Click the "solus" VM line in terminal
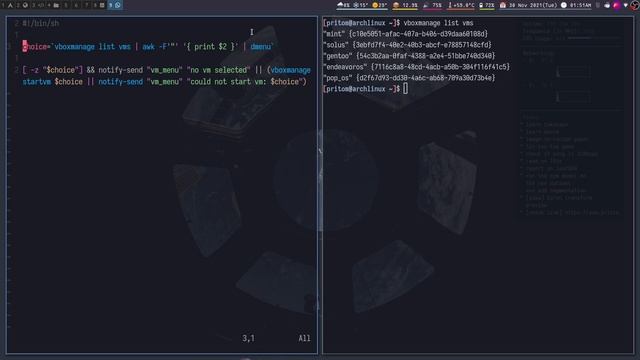The width and height of the screenshot is (640, 360). (x=407, y=45)
